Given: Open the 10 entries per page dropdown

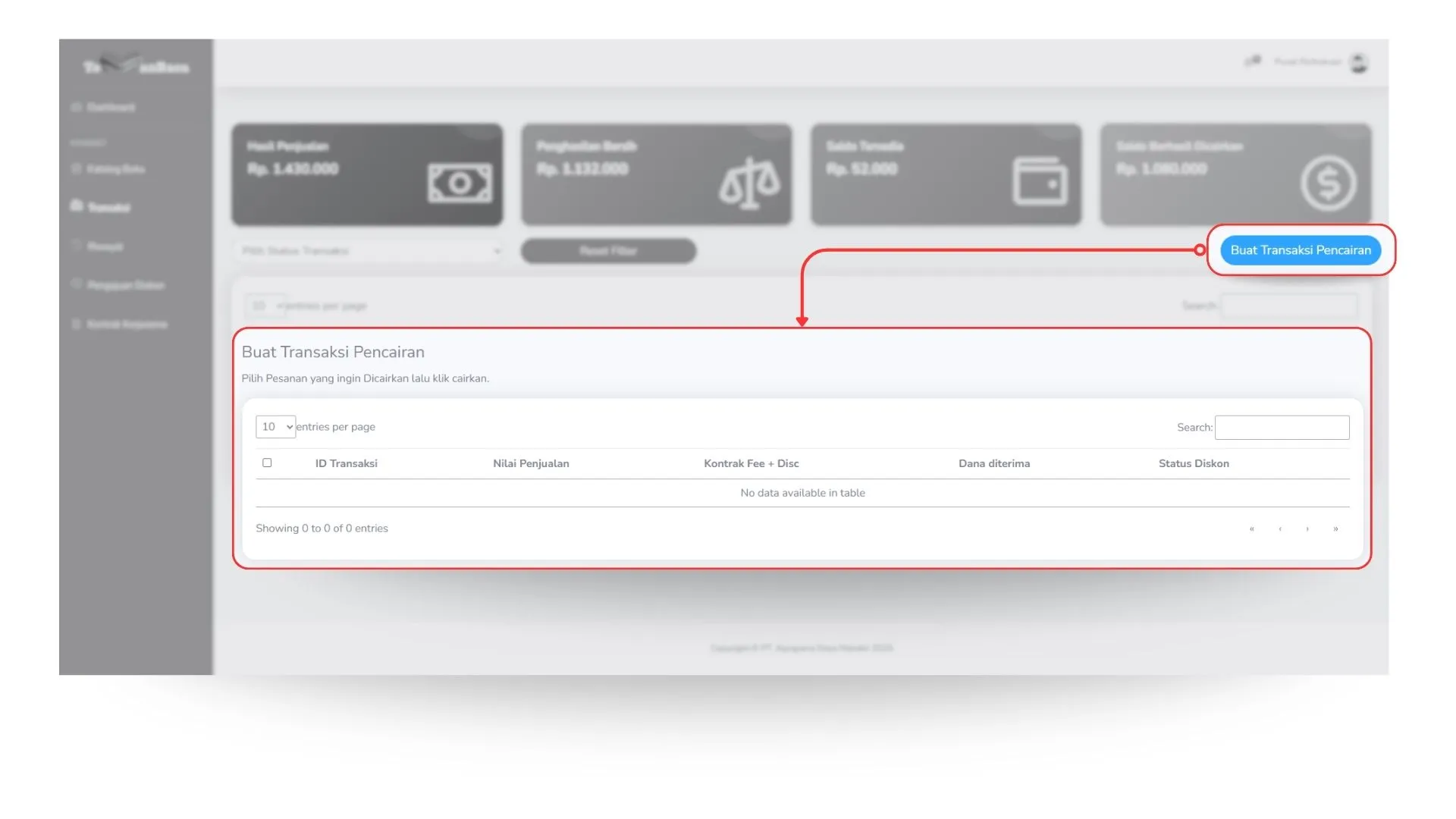Looking at the screenshot, I should 275,427.
